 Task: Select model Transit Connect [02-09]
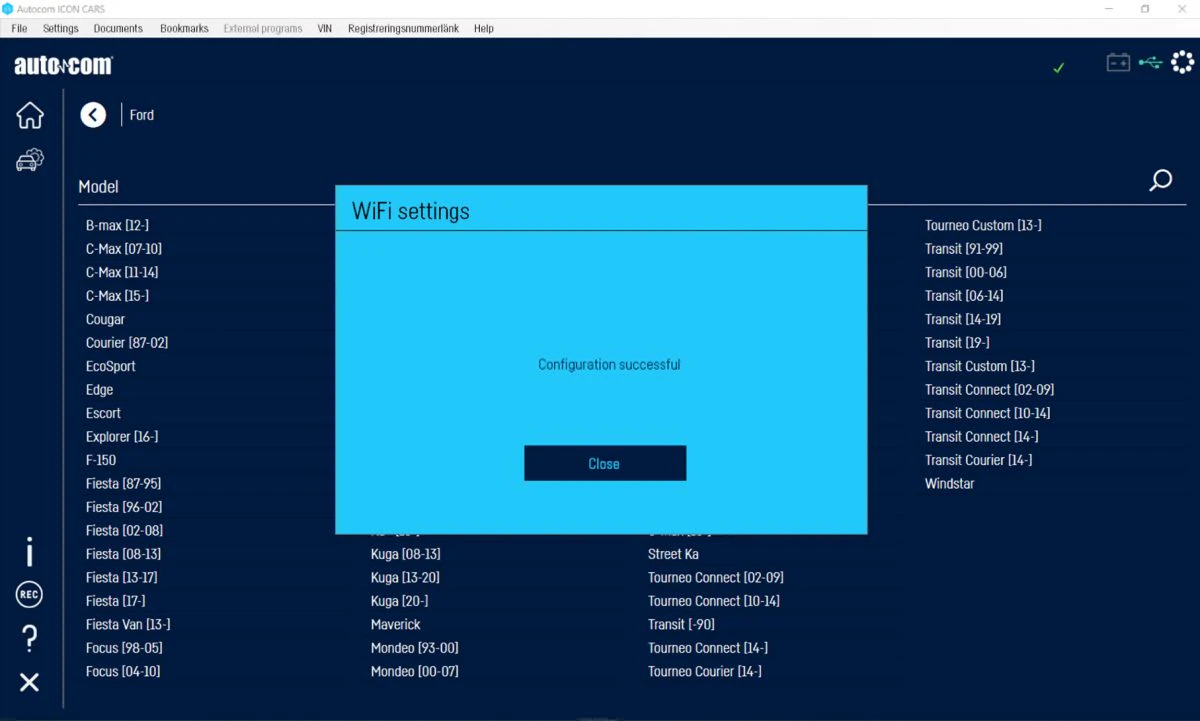989,390
